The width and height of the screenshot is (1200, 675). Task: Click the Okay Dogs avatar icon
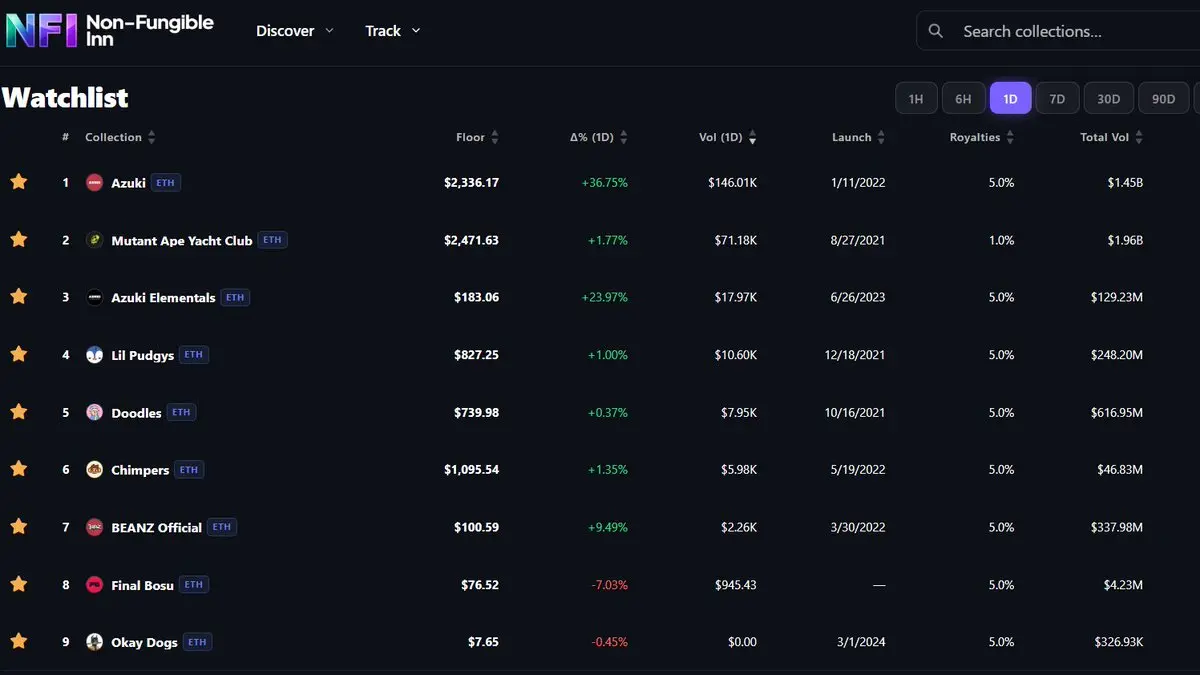[94, 642]
